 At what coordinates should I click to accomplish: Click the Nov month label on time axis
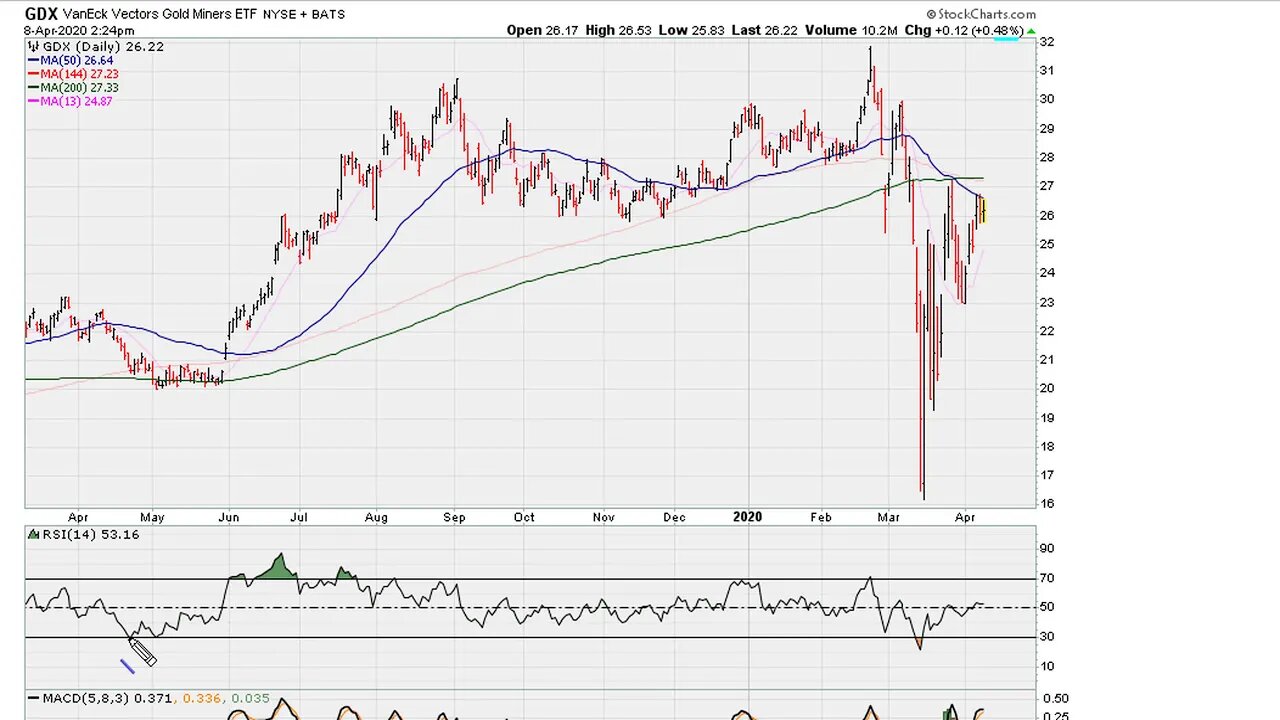(604, 517)
